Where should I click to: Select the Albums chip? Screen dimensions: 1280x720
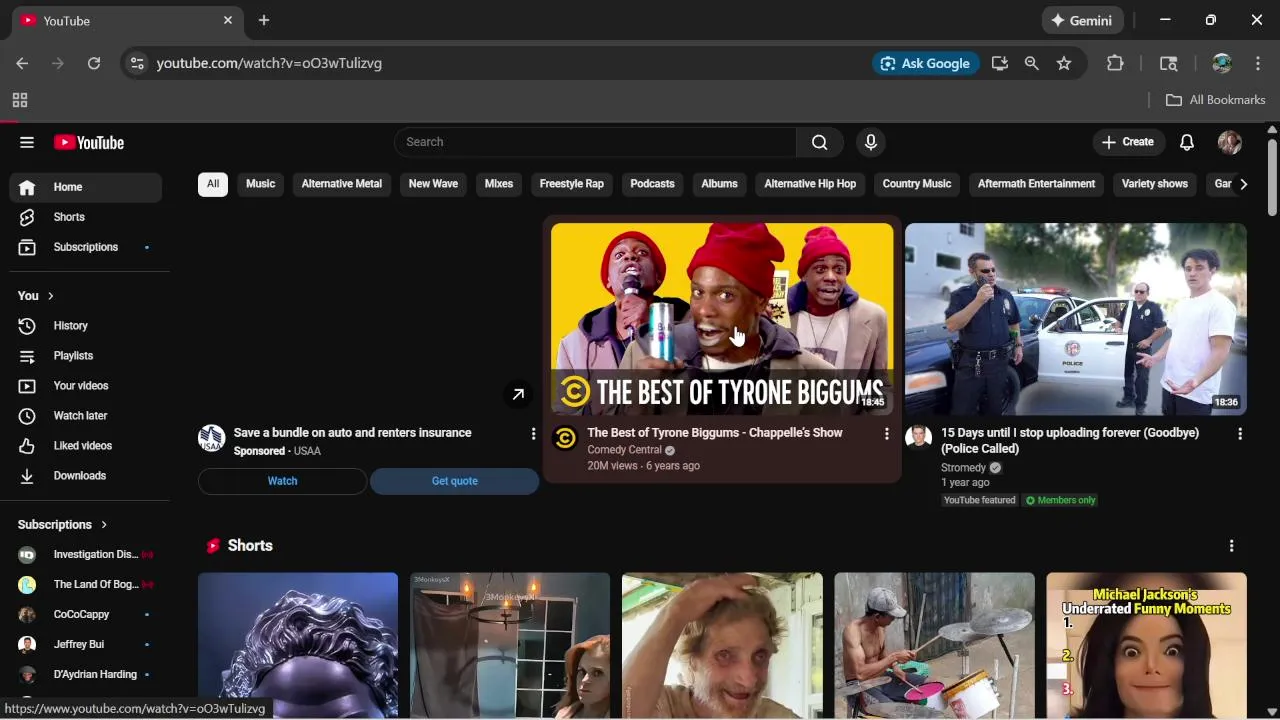pos(719,184)
